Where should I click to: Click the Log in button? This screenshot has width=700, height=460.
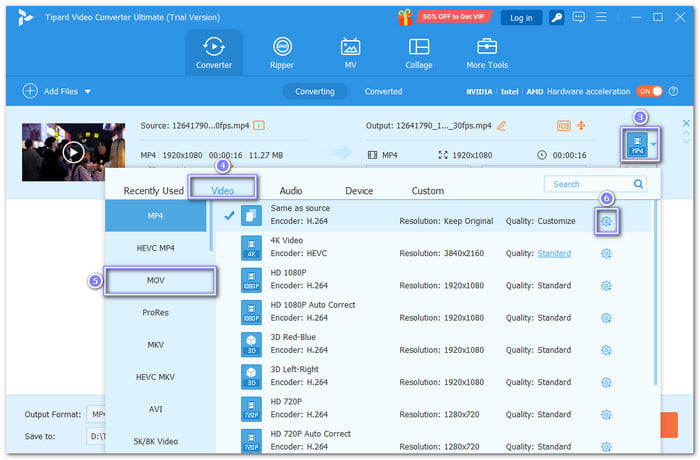[x=521, y=17]
